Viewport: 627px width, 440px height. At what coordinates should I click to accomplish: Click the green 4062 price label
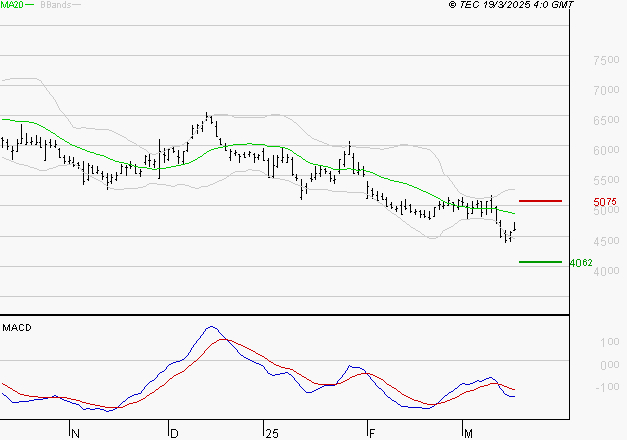[581, 263]
